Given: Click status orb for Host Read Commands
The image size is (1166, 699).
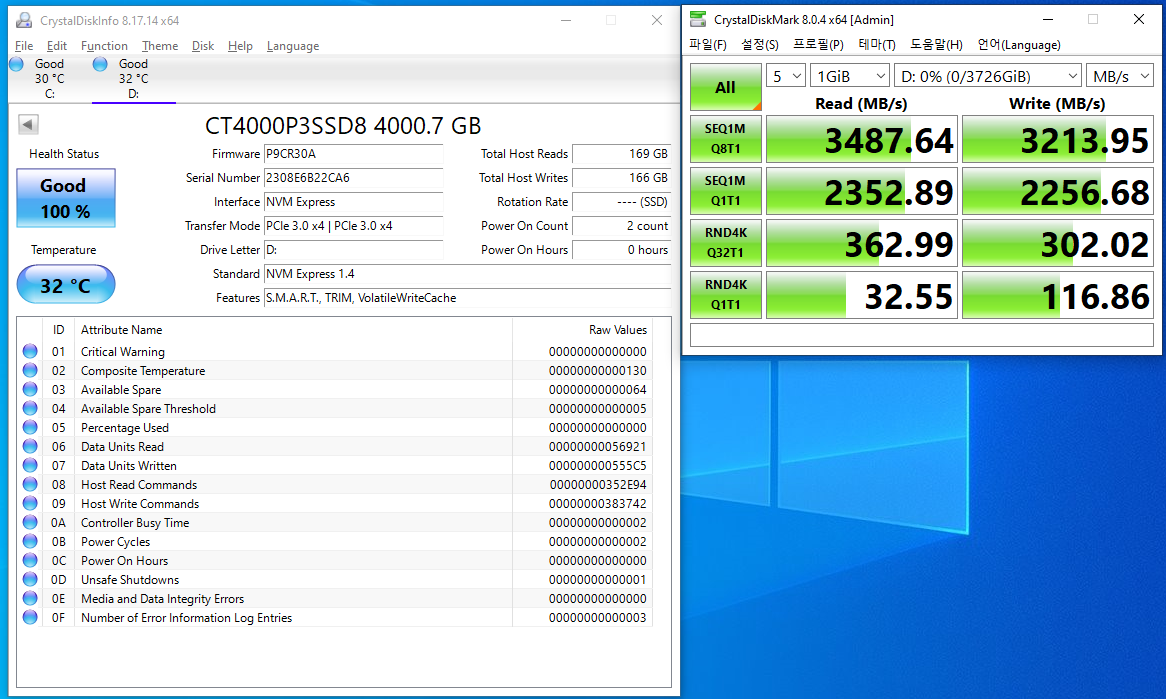Looking at the screenshot, I should coord(30,484).
